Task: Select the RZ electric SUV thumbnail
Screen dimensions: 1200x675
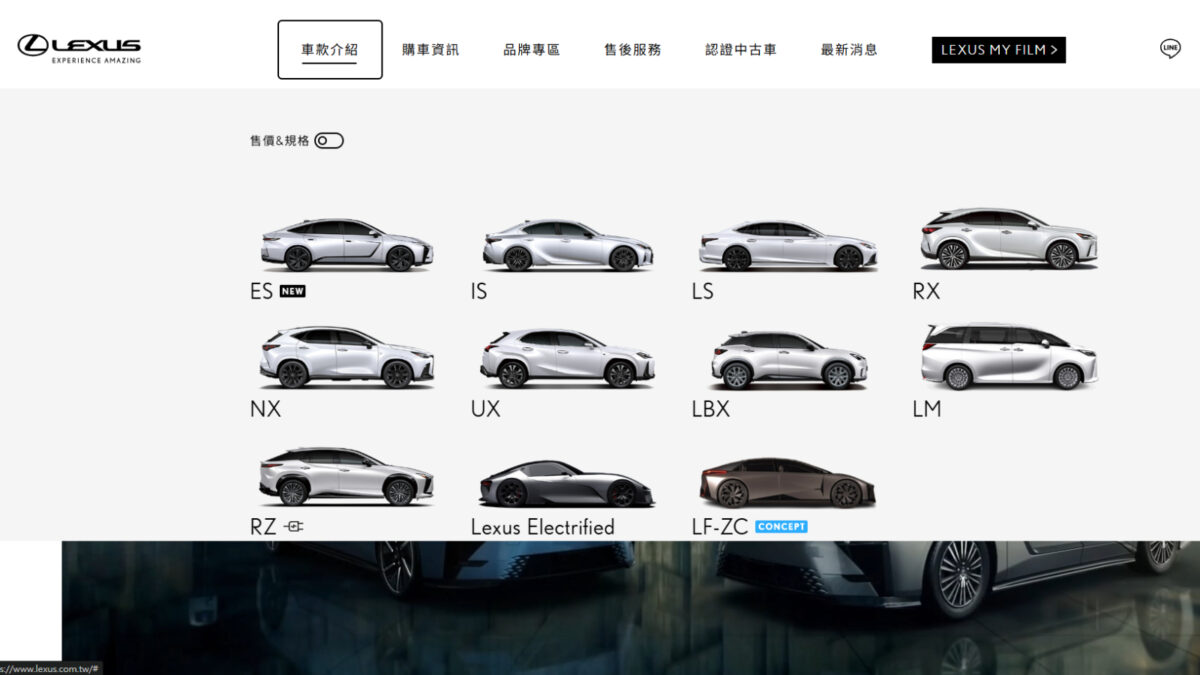Action: tap(346, 477)
